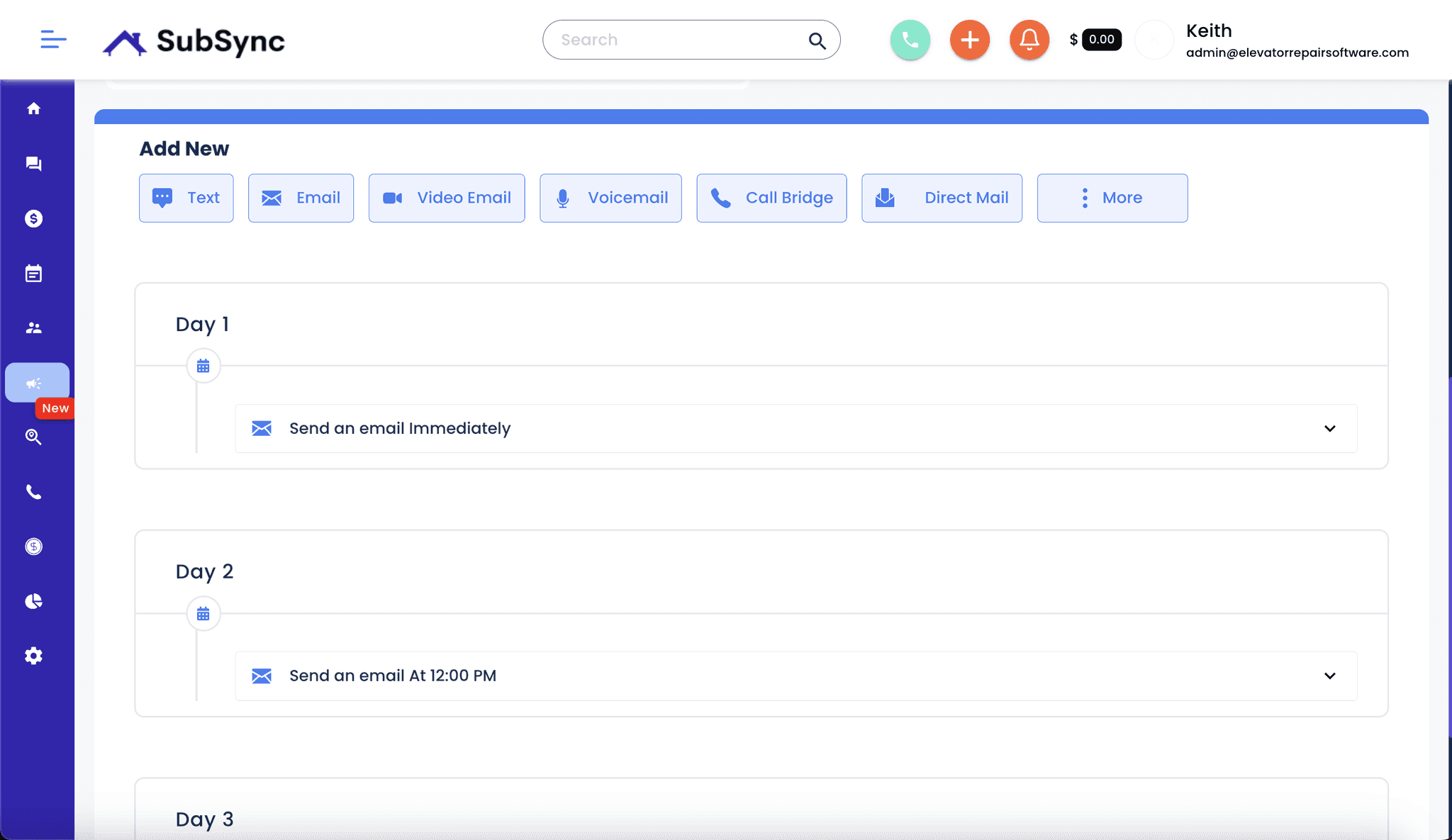
Task: Start a call with the green phone button
Action: tap(910, 40)
